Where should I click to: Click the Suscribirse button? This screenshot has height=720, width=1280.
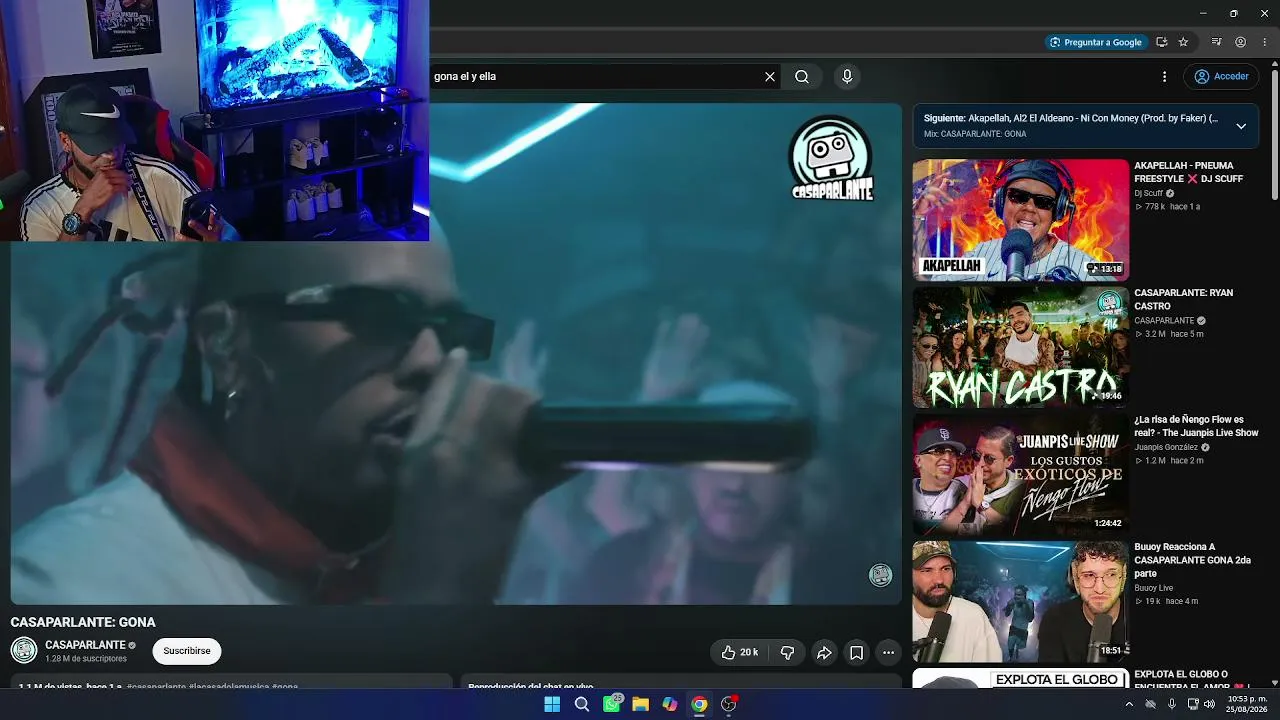pos(187,651)
